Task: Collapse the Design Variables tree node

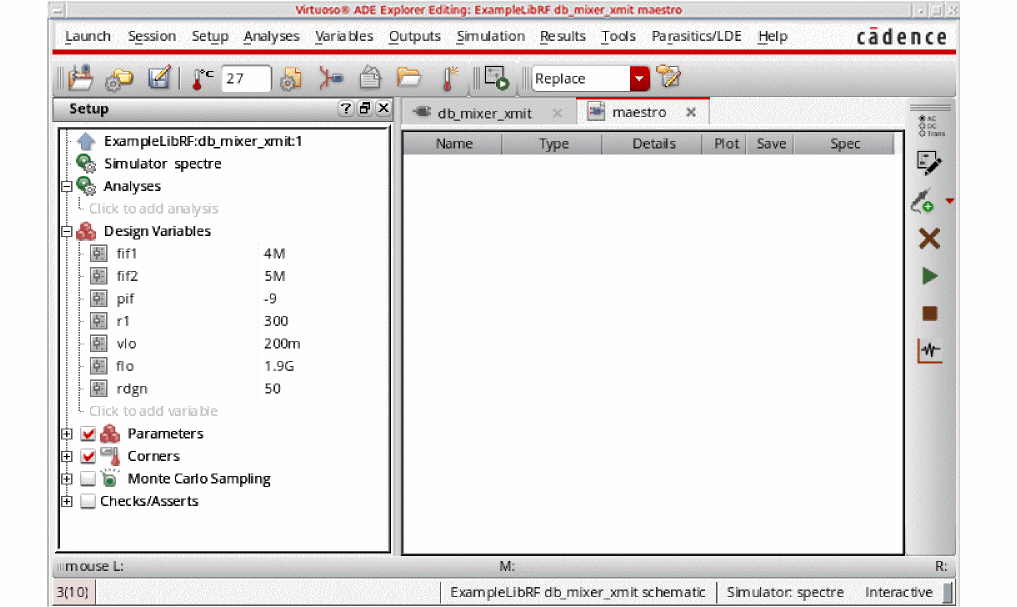Action: pos(67,231)
